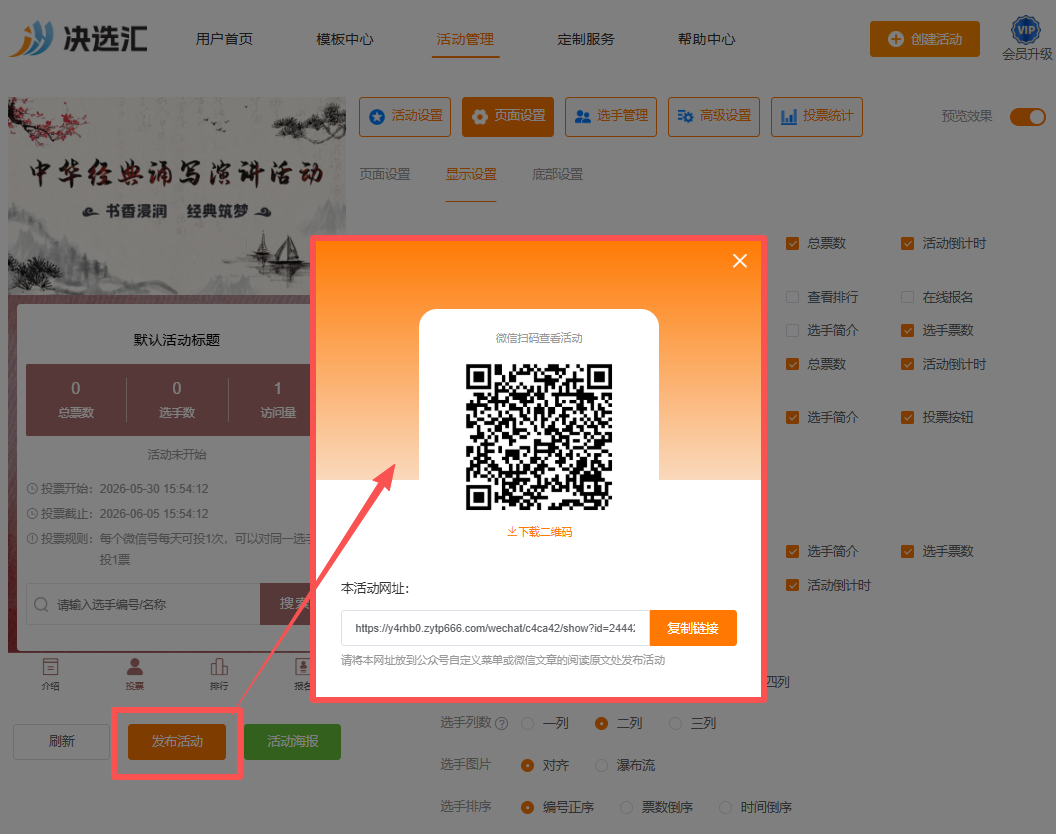The width and height of the screenshot is (1056, 834).
Task: Select 时间倒序 sort option
Action: 725,807
